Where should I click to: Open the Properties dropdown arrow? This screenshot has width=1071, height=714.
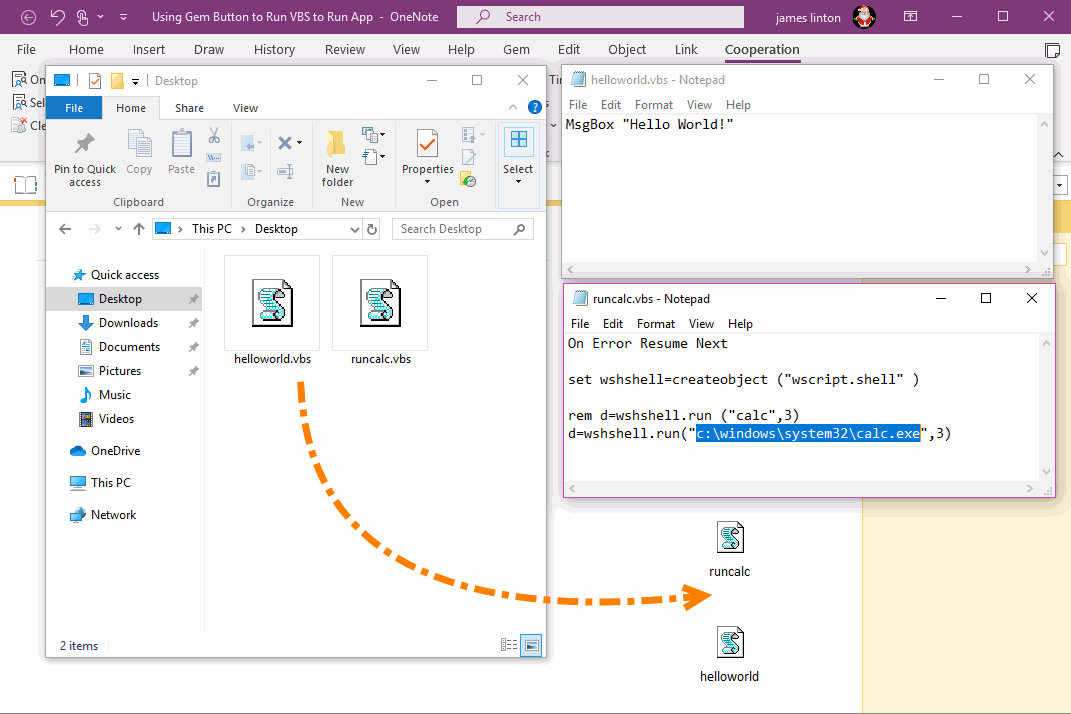click(x=428, y=182)
